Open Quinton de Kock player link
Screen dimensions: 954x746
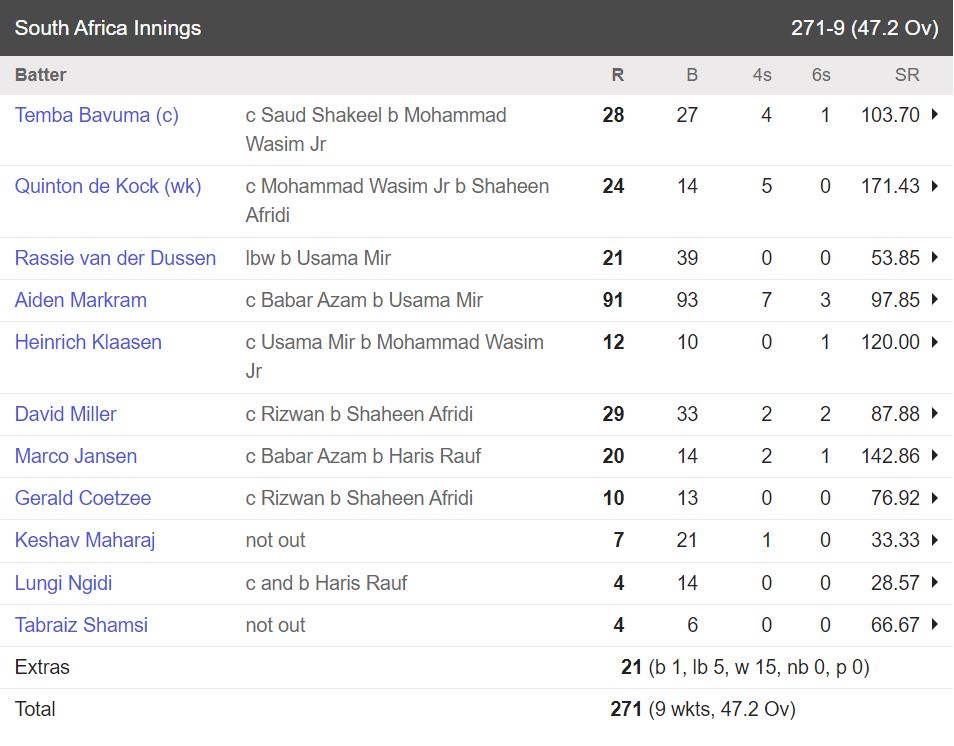[108, 186]
